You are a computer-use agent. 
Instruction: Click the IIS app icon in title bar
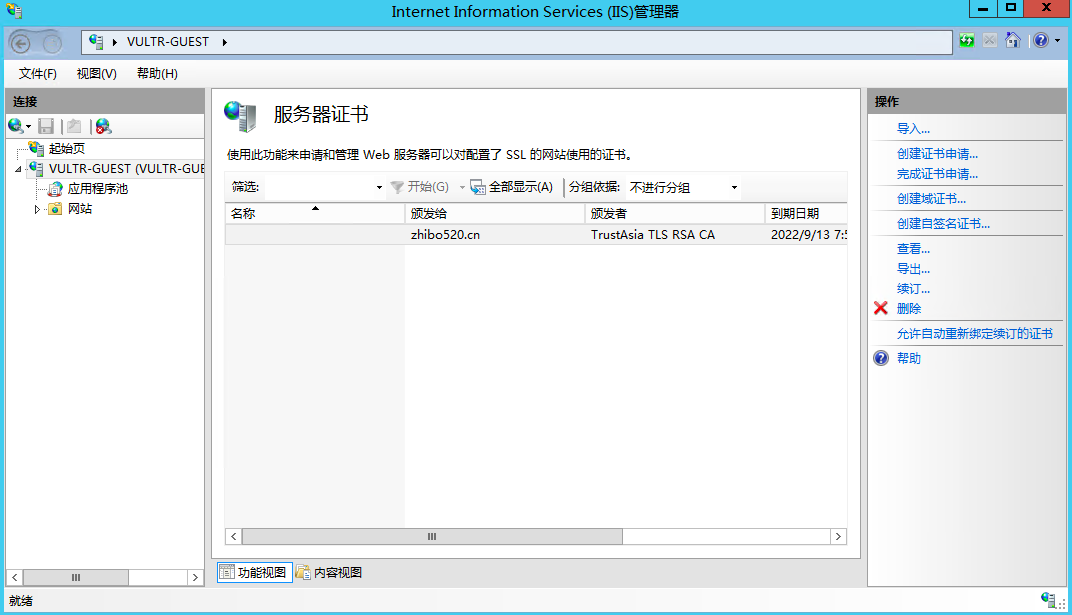14,11
